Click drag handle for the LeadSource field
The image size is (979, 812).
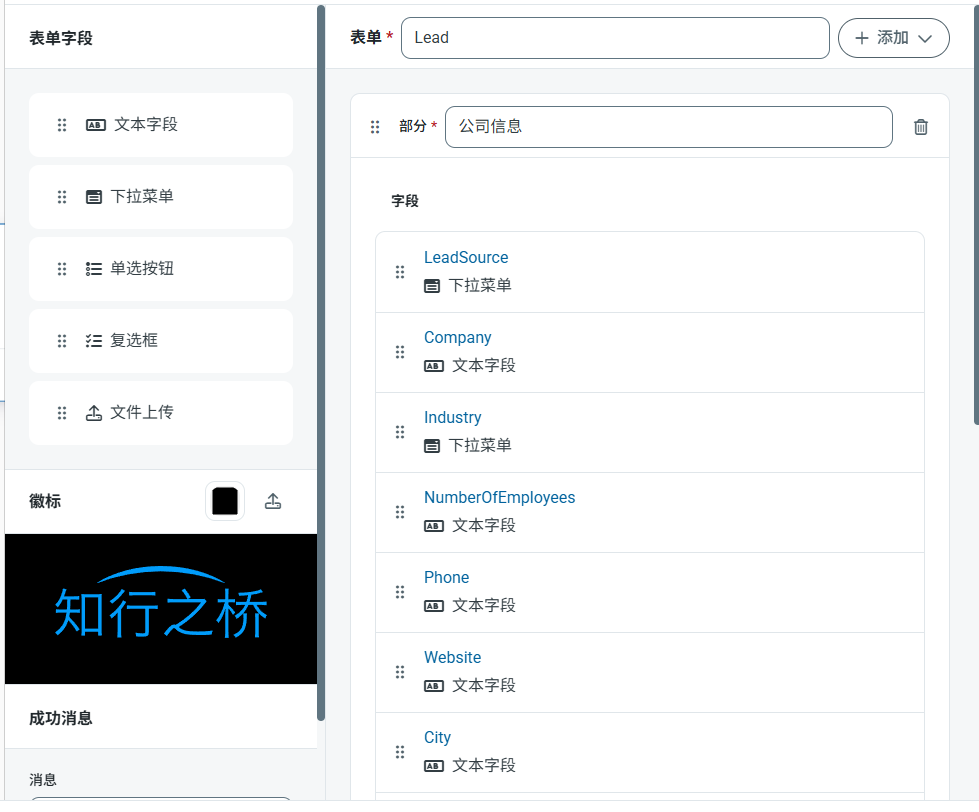coord(400,272)
